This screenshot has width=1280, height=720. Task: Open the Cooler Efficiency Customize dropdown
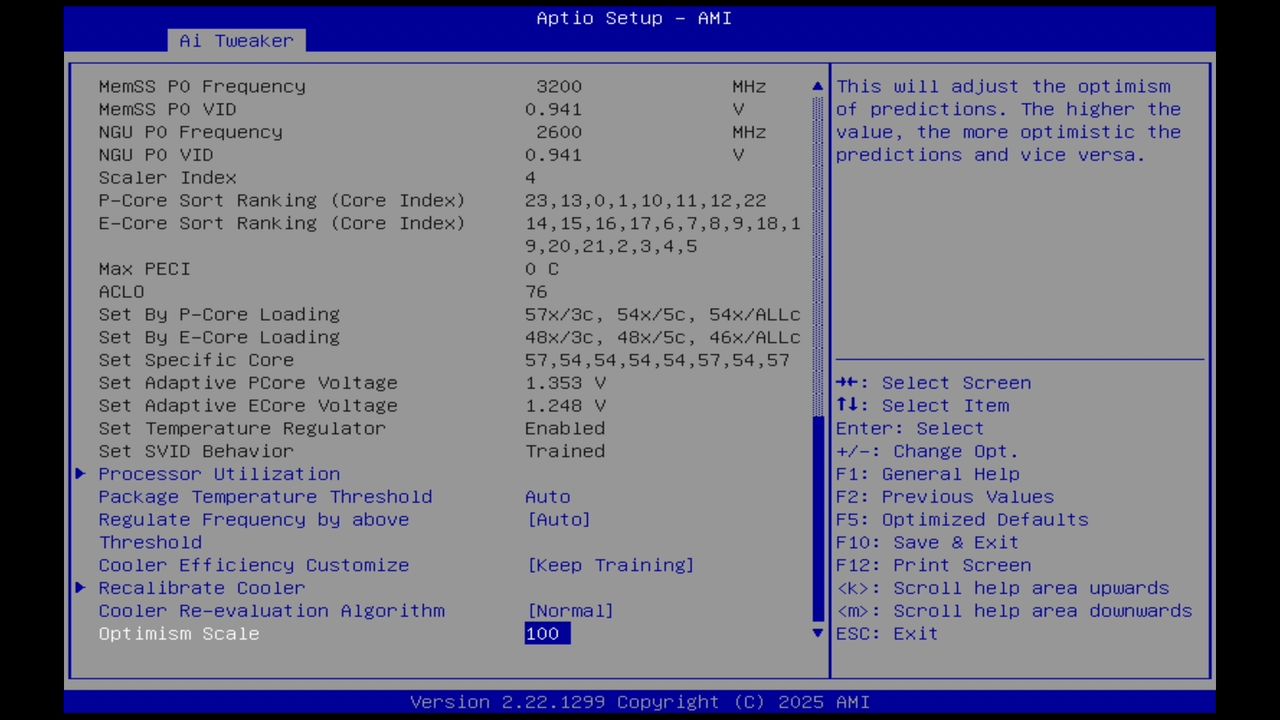click(x=610, y=565)
